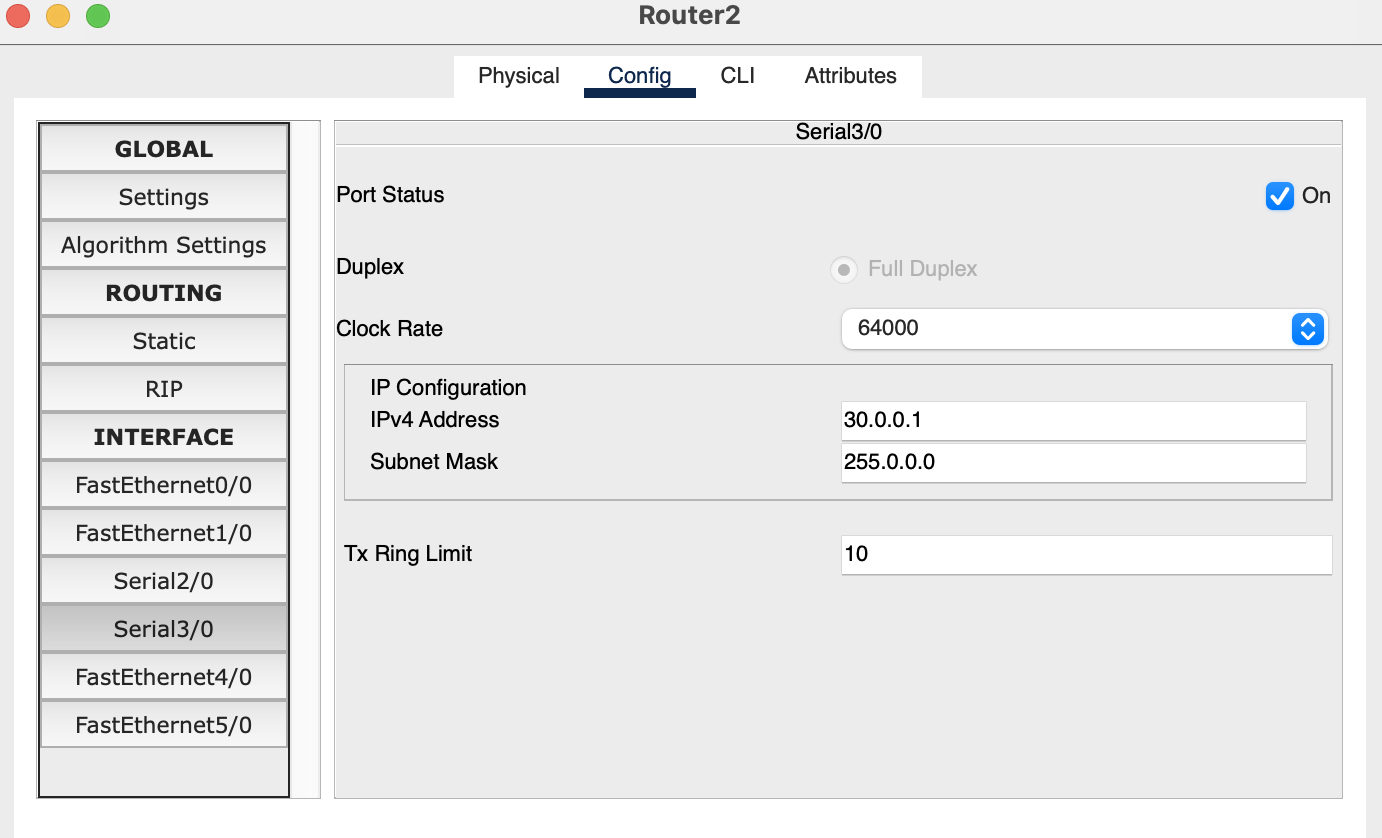Switch to the CLI tab
This screenshot has width=1382, height=838.
[x=738, y=76]
